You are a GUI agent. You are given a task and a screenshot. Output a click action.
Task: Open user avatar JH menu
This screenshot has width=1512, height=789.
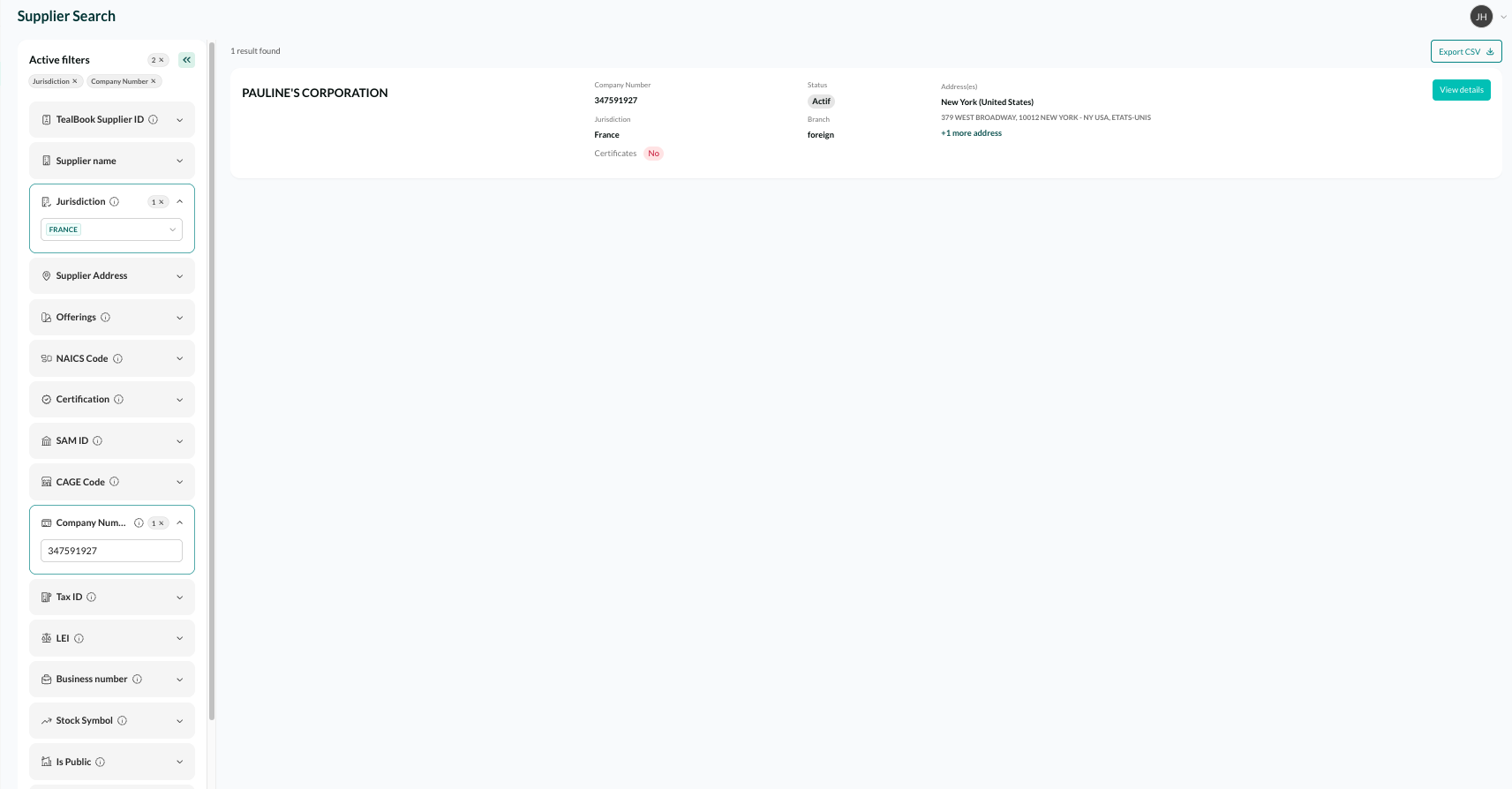(x=1481, y=17)
